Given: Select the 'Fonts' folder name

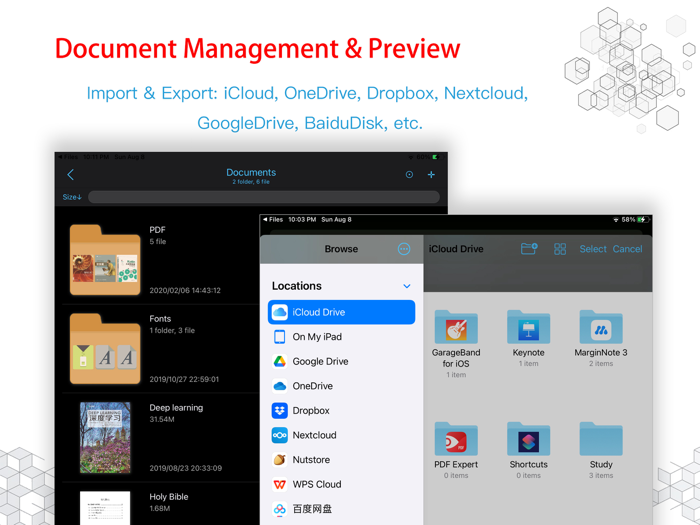Looking at the screenshot, I should point(160,319).
